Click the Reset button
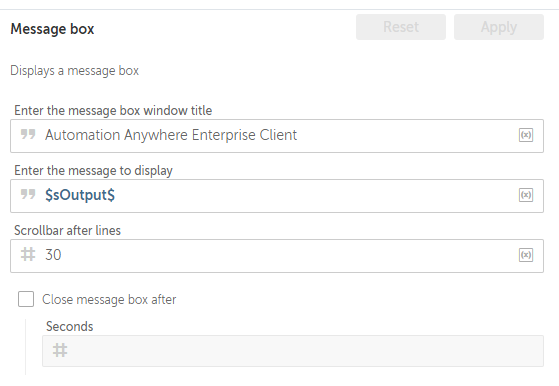This screenshot has width=559, height=386. point(401,27)
